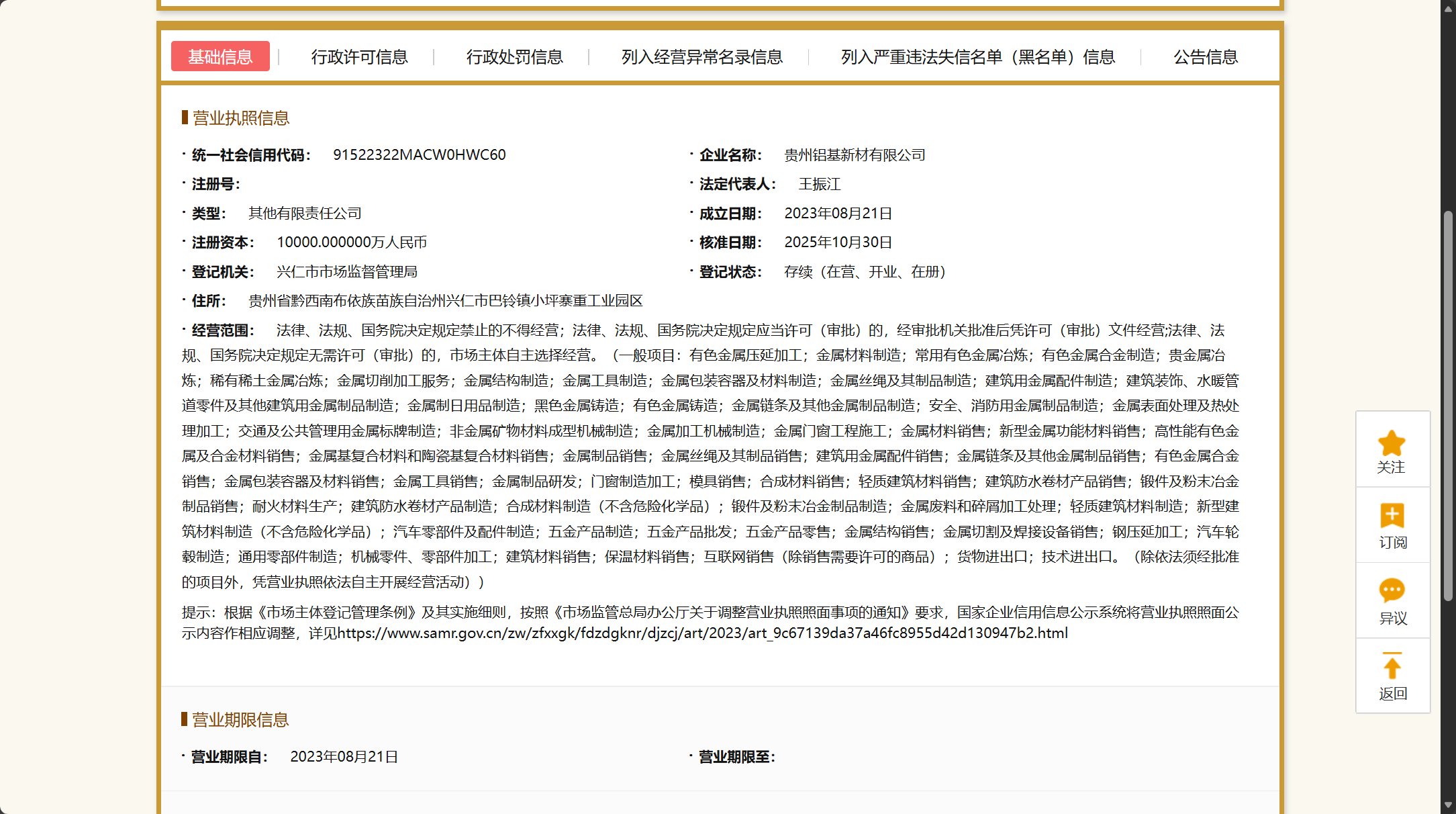
Task: Click the 订阅 bookmark plus icon
Action: pyautogui.click(x=1392, y=515)
